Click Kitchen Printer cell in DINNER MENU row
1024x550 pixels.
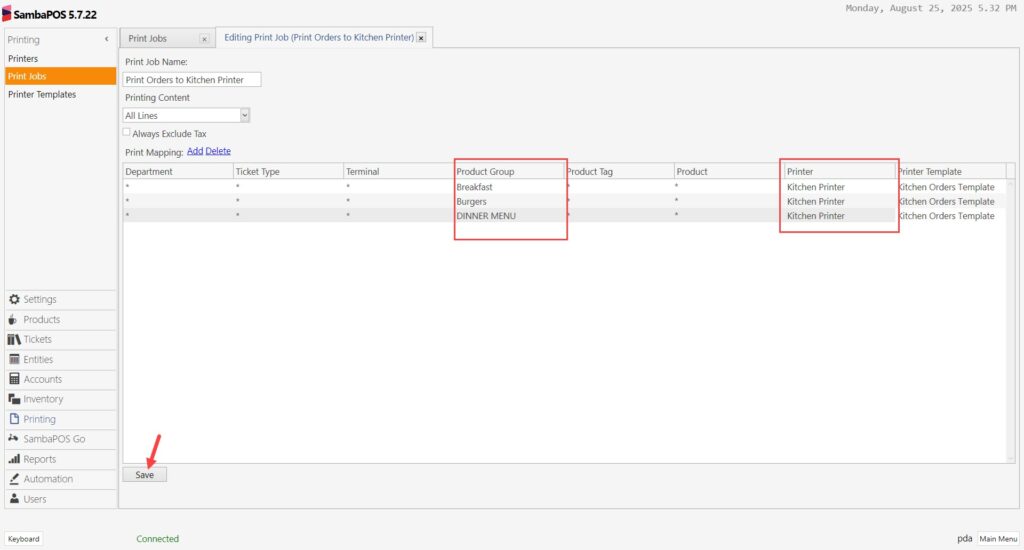[x=839, y=216]
